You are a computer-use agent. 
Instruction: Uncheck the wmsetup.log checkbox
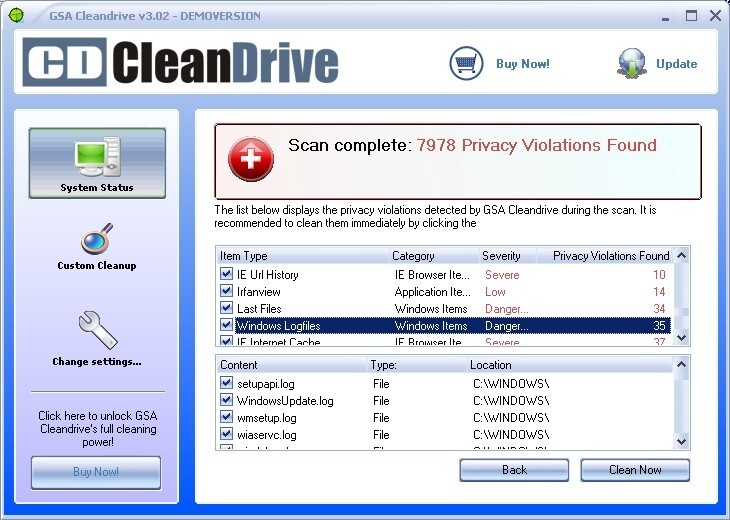[x=226, y=417]
